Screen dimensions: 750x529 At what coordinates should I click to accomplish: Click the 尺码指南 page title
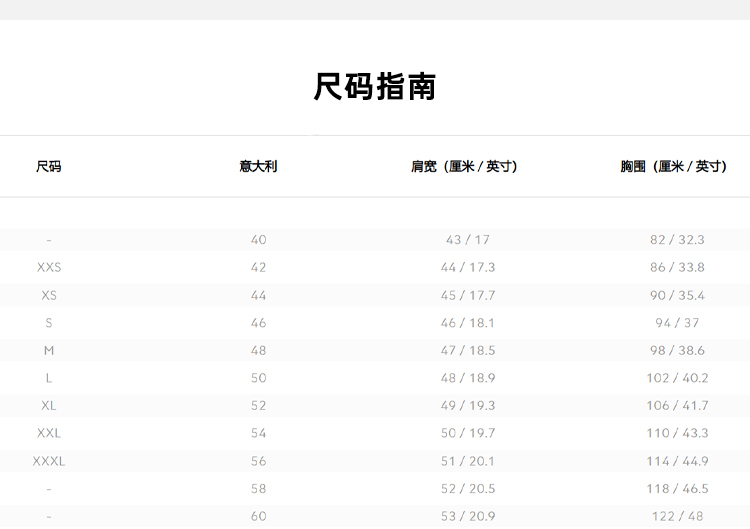[x=375, y=87]
